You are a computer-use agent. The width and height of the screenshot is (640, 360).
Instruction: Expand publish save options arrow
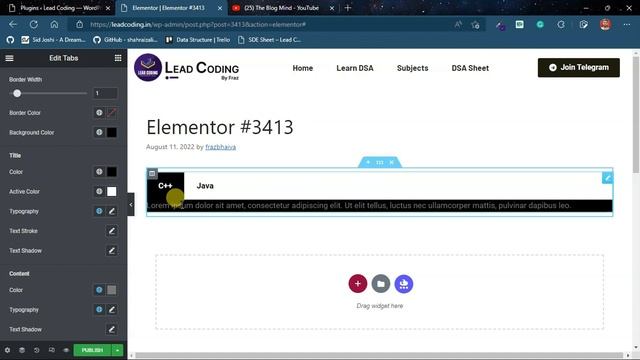coord(118,350)
